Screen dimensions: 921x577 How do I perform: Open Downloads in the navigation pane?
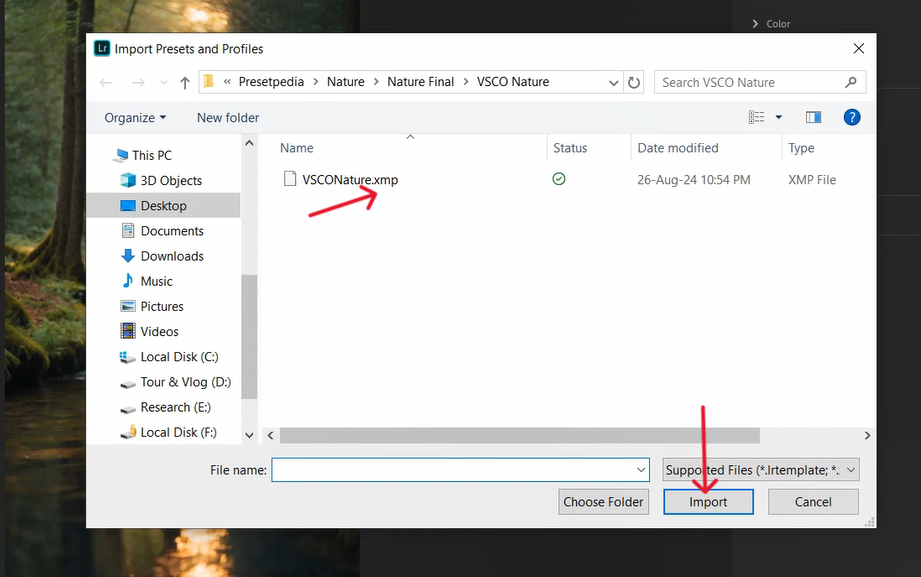(172, 256)
